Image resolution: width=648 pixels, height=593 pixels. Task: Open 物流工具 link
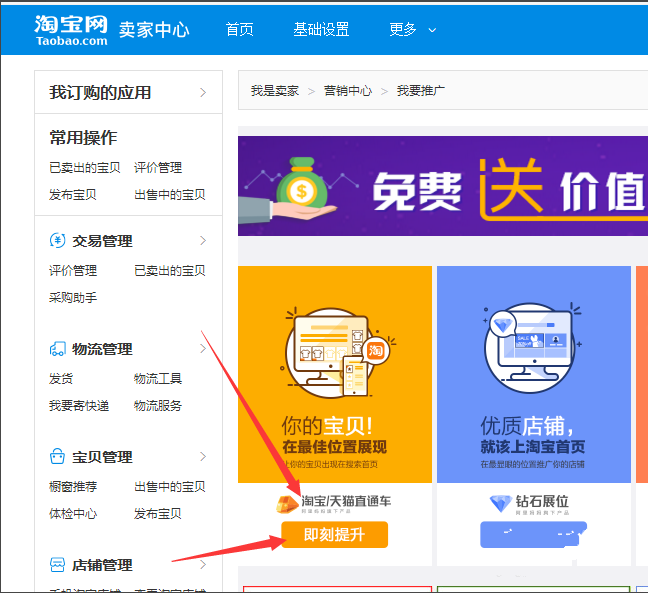click(158, 379)
